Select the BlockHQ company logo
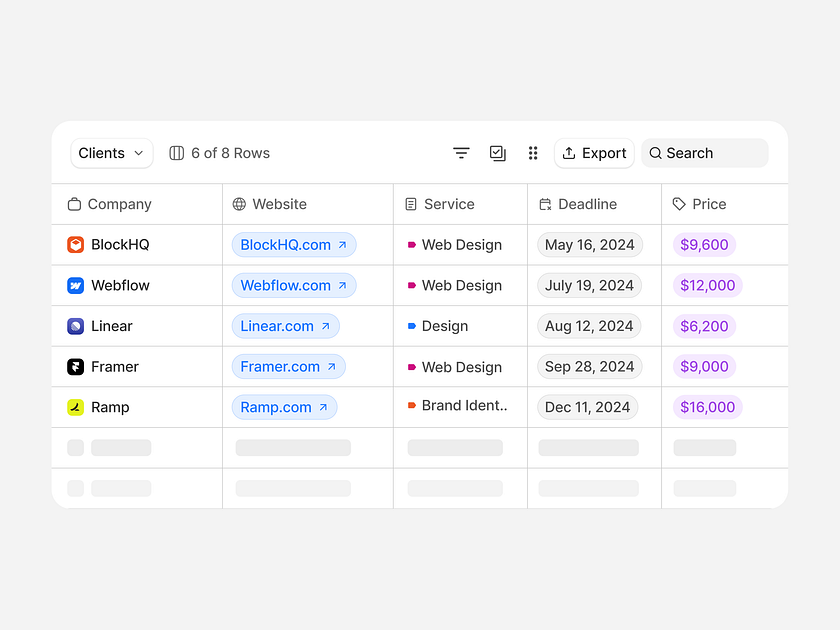This screenshot has width=840, height=630. [75, 244]
